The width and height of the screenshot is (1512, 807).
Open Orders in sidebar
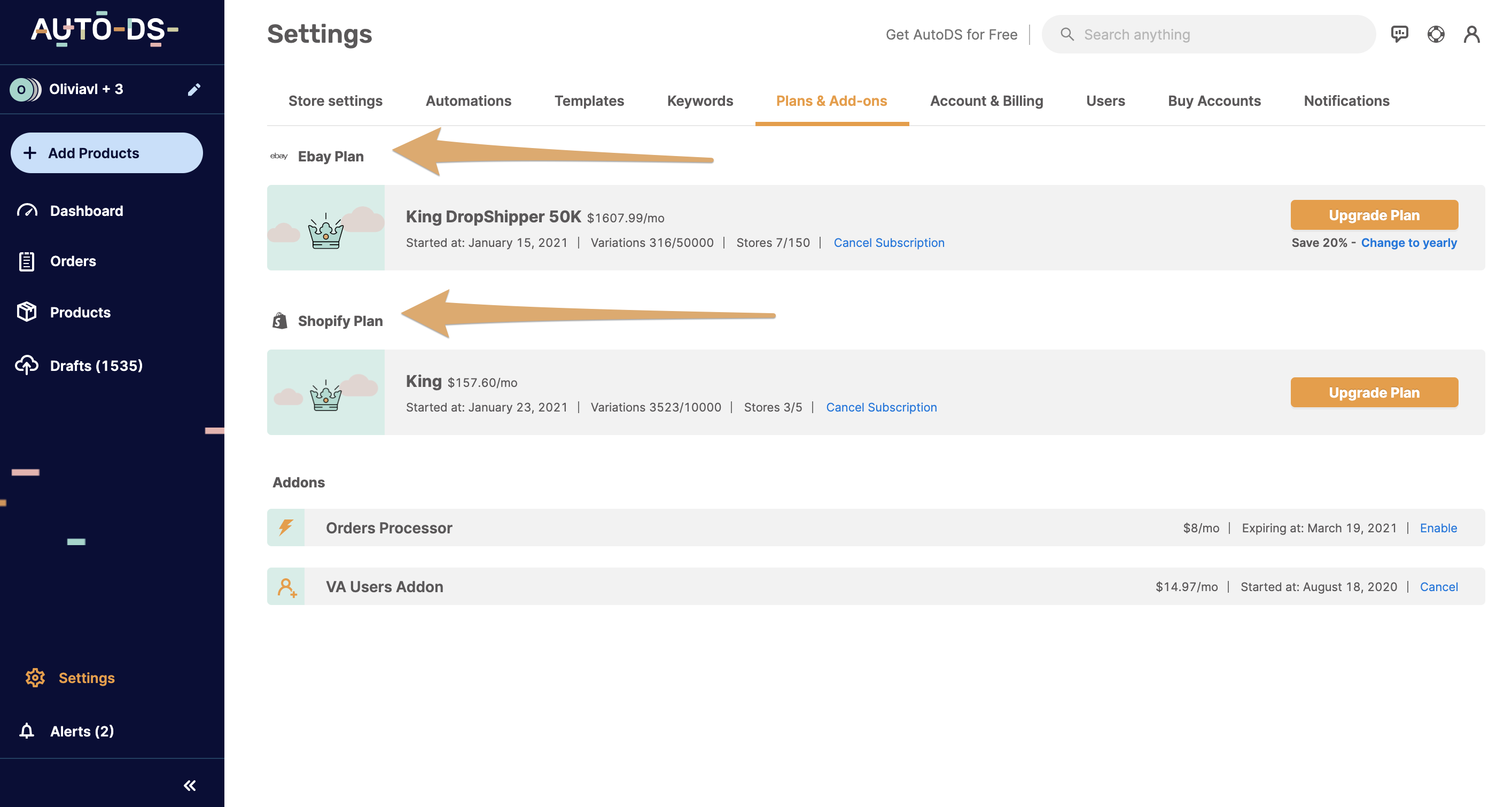click(x=73, y=261)
